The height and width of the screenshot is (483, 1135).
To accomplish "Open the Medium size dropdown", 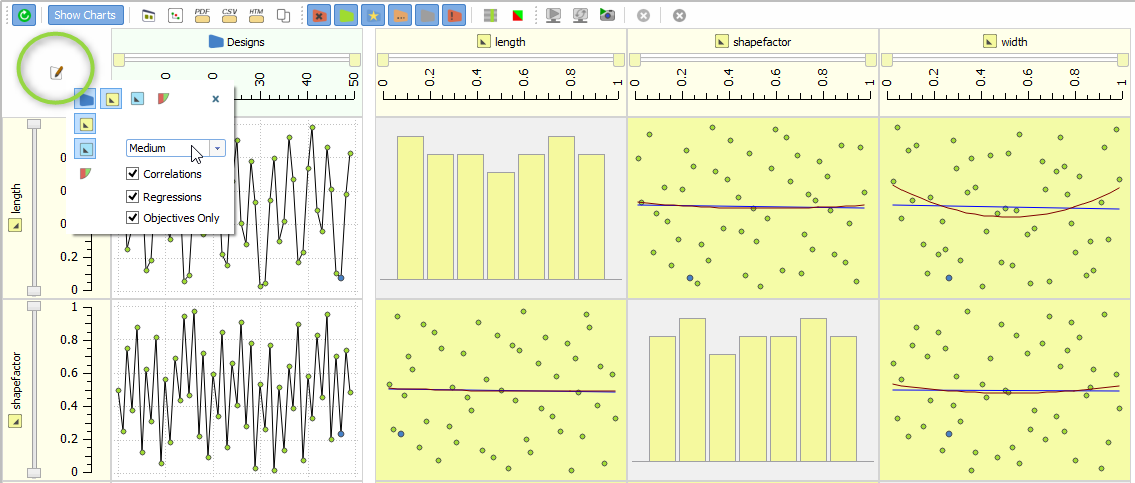I will 176,148.
